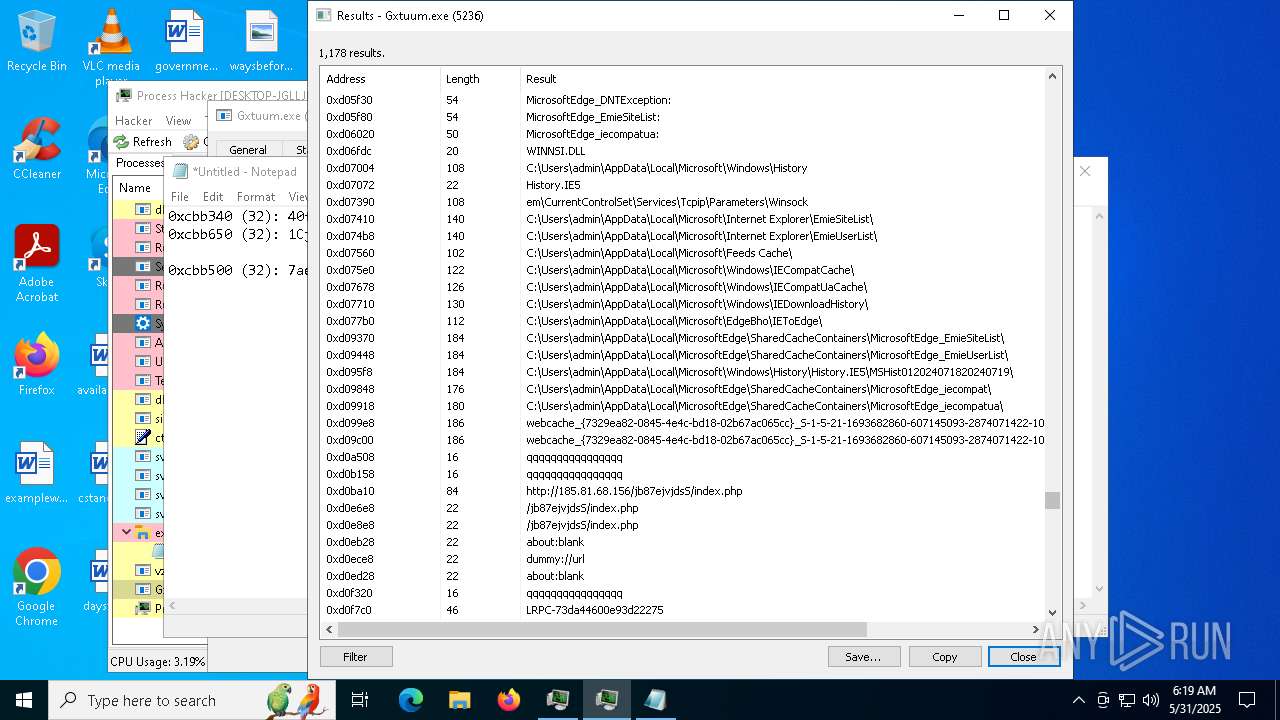Select IEDownloadHistory path row
Image resolution: width=1280 pixels, height=720 pixels.
click(682, 304)
